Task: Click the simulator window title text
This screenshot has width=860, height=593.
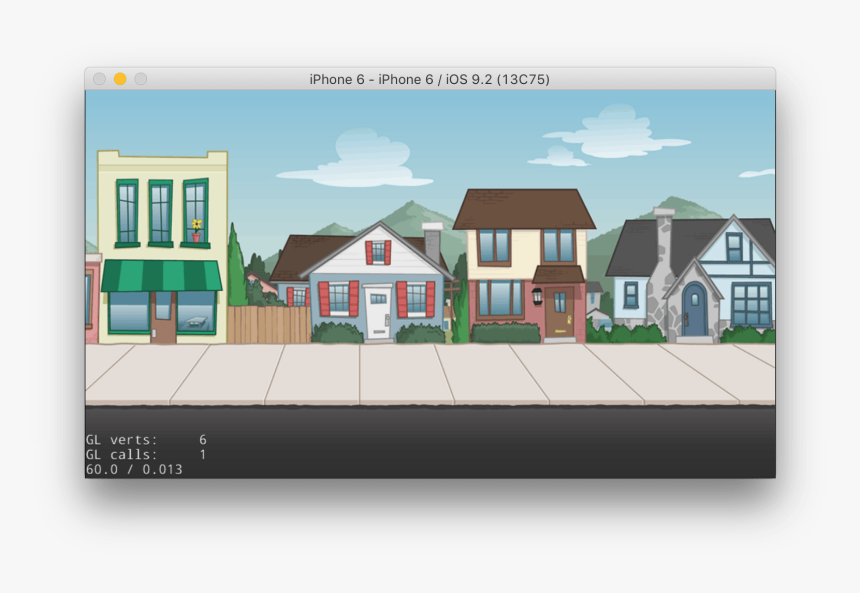Action: pos(430,78)
